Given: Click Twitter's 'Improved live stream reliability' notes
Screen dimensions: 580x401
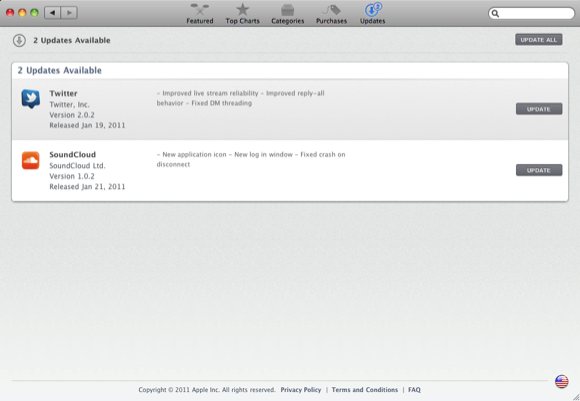Looking at the screenshot, I should coord(240,98).
